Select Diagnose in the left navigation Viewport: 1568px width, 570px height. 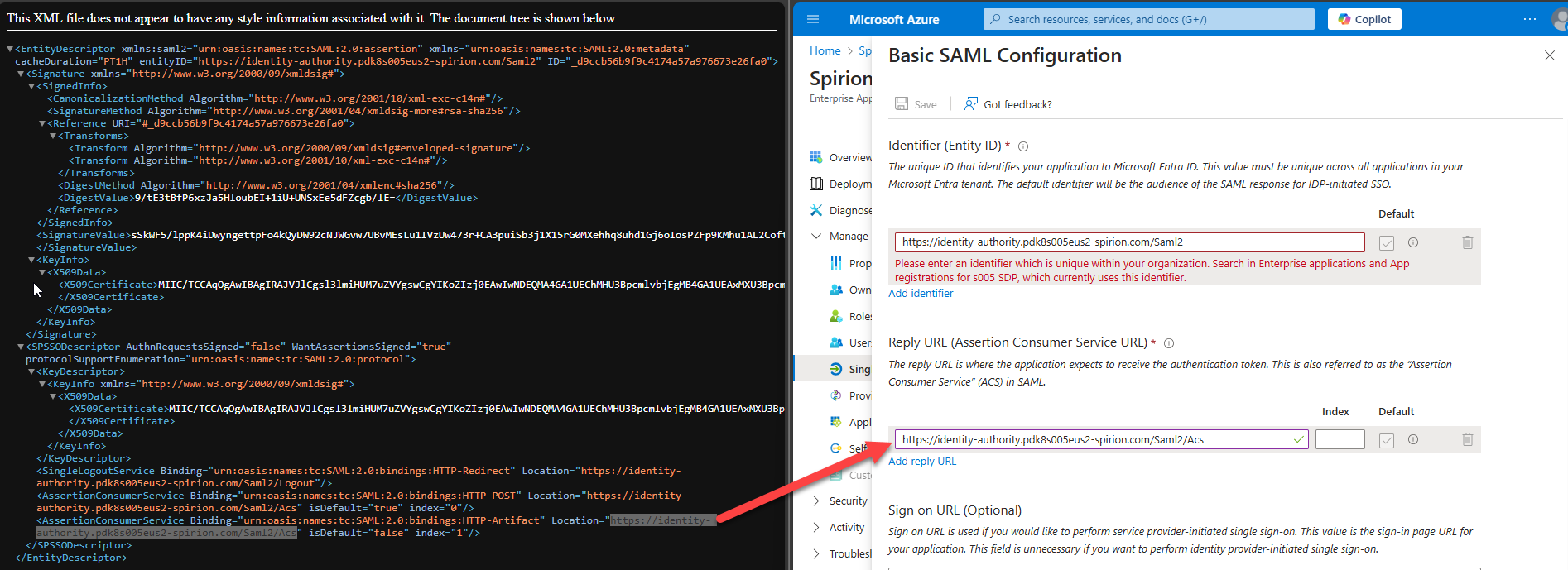(x=849, y=211)
